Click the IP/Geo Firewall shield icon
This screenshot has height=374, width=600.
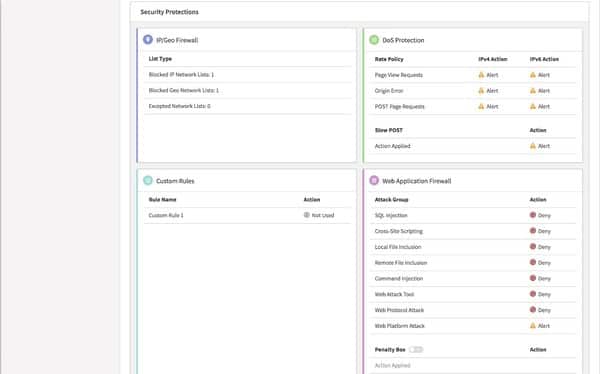click(x=148, y=39)
